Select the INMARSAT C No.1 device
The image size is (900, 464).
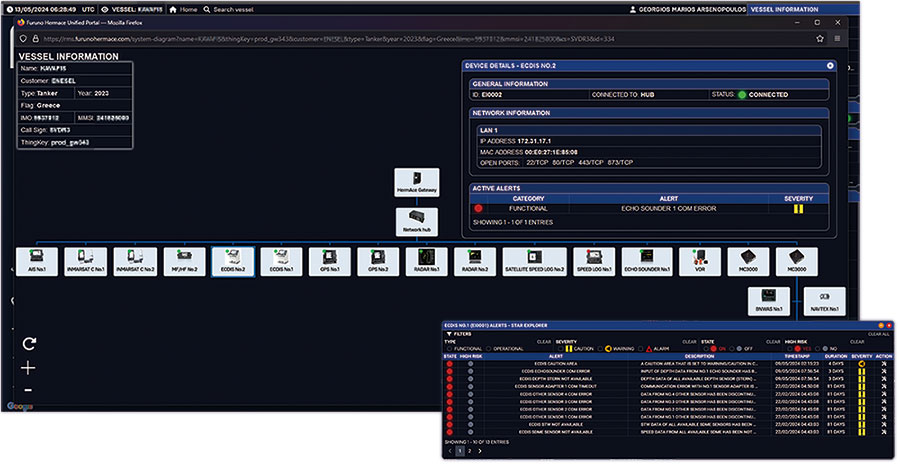point(86,262)
